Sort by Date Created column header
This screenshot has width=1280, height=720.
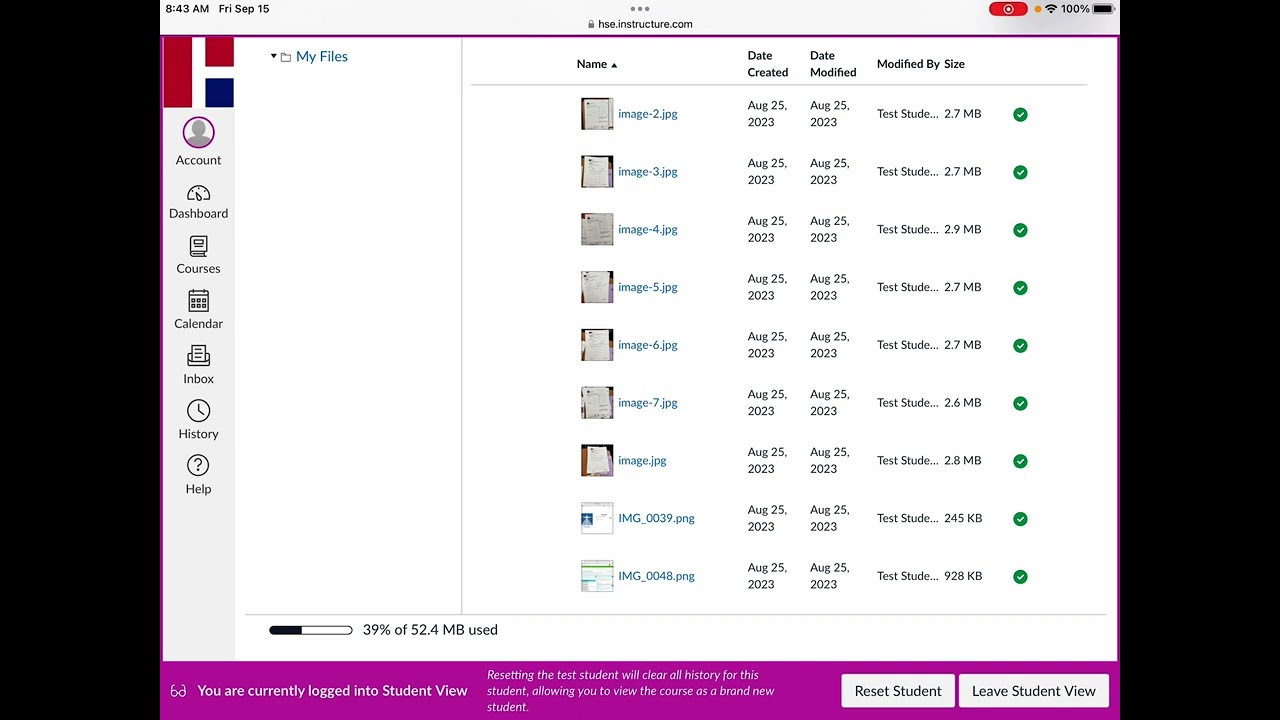(768, 64)
